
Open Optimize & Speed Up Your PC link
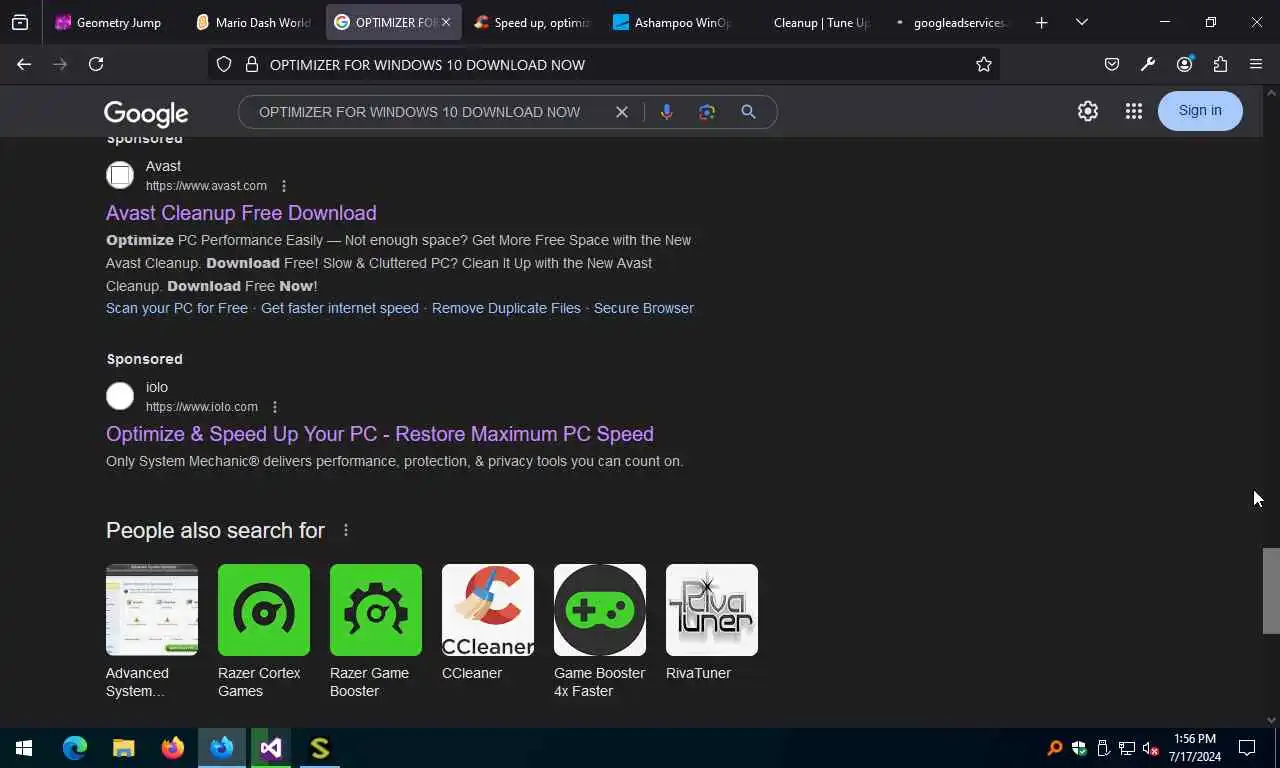click(380, 434)
